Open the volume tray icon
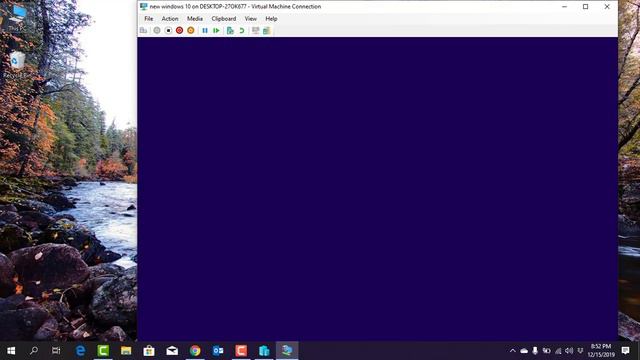This screenshot has height=360, width=640. [569, 351]
